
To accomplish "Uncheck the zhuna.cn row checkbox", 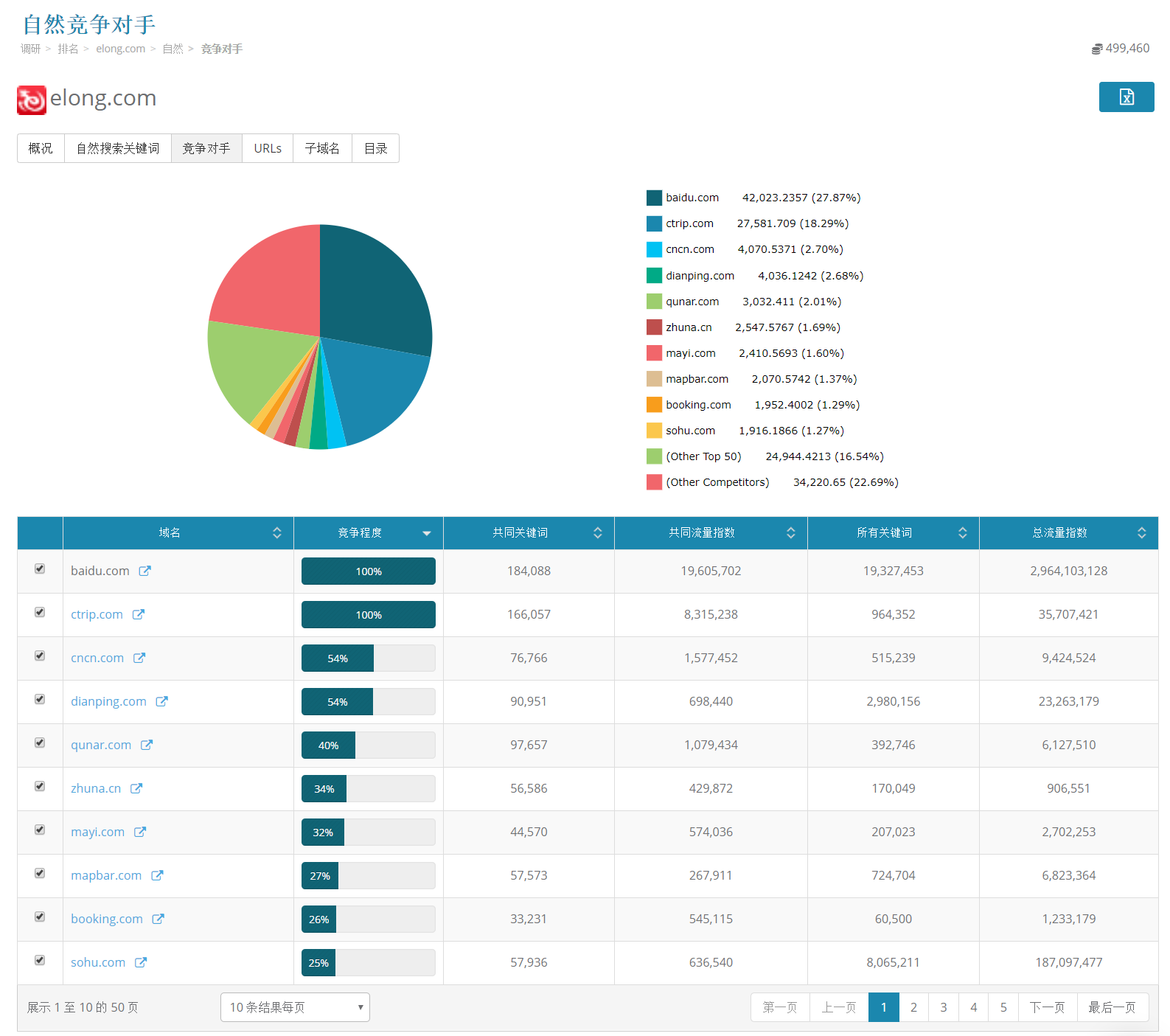I will point(40,786).
